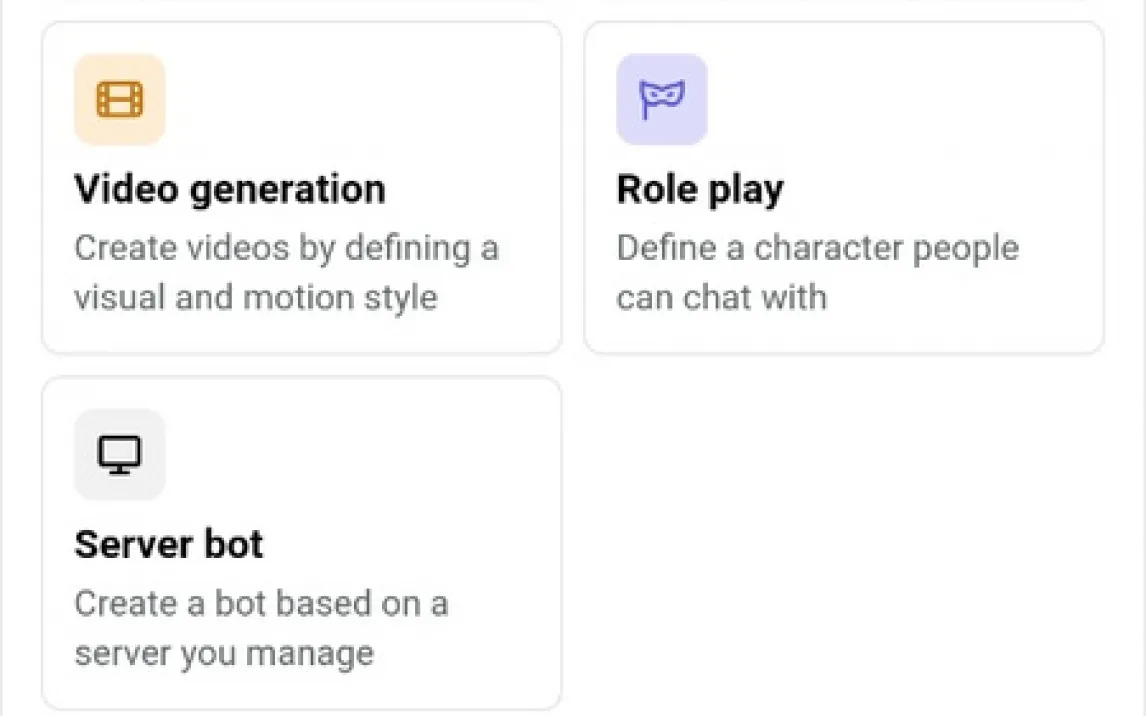
Task: Select the Role play heading
Action: pos(700,189)
